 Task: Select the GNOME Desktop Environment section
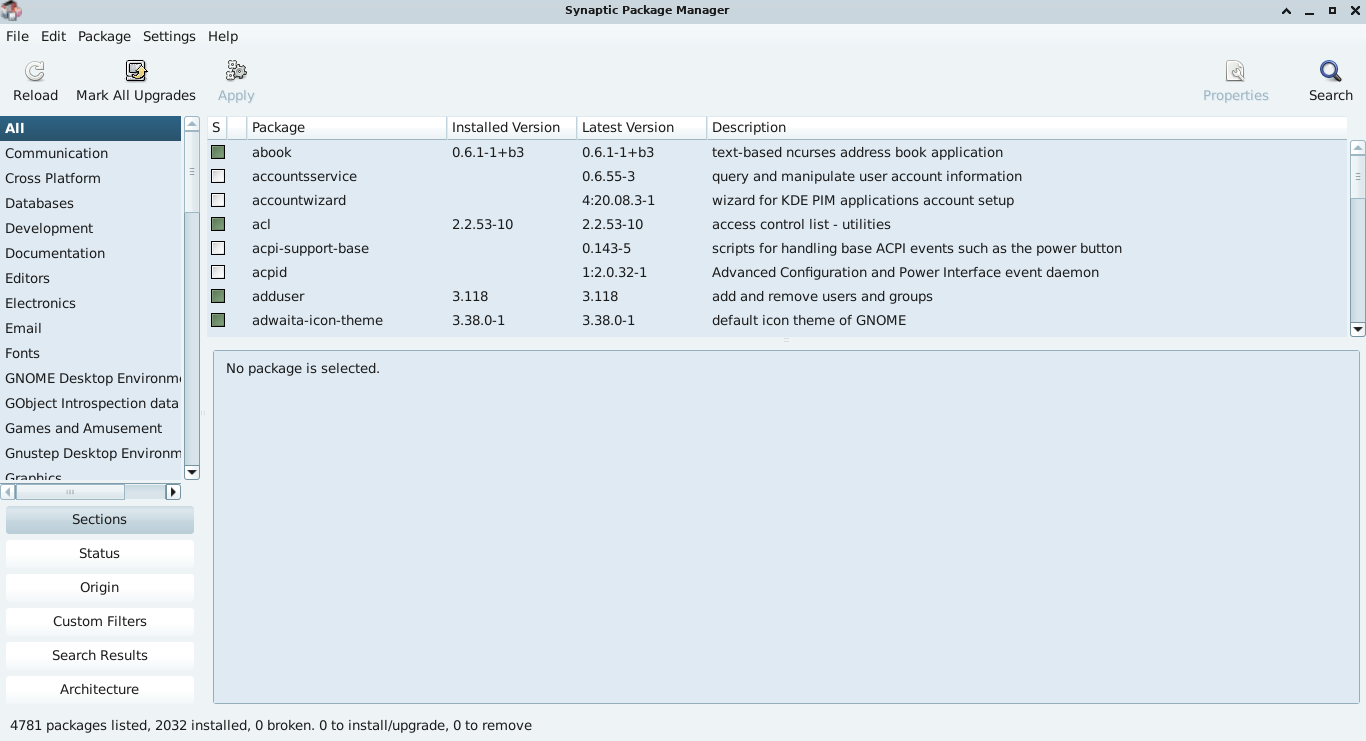pos(92,378)
